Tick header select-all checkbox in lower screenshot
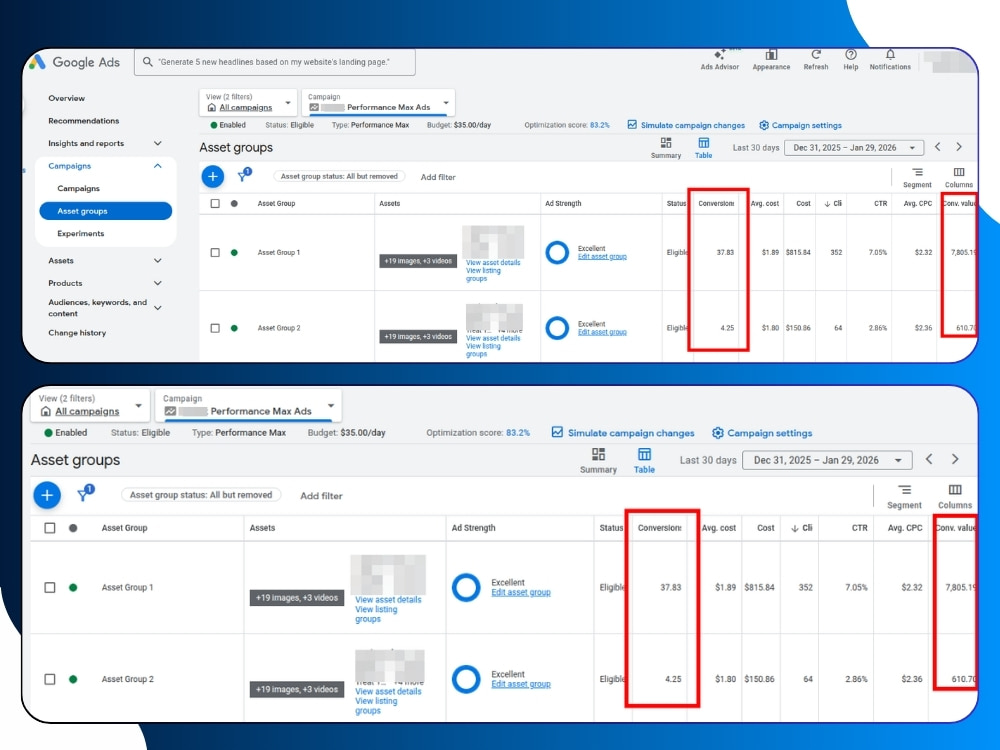The height and width of the screenshot is (750, 1000). (x=50, y=528)
